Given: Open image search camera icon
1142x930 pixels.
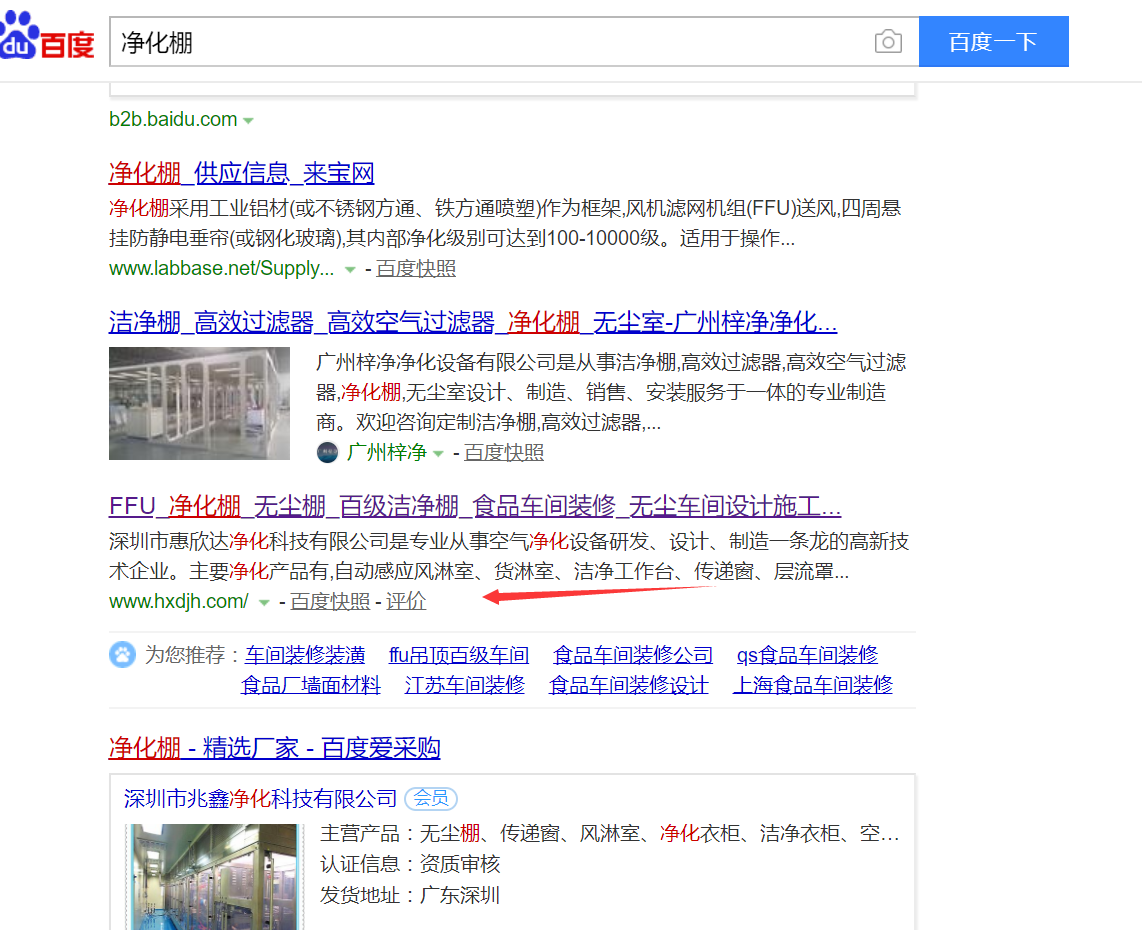Looking at the screenshot, I should [x=888, y=42].
